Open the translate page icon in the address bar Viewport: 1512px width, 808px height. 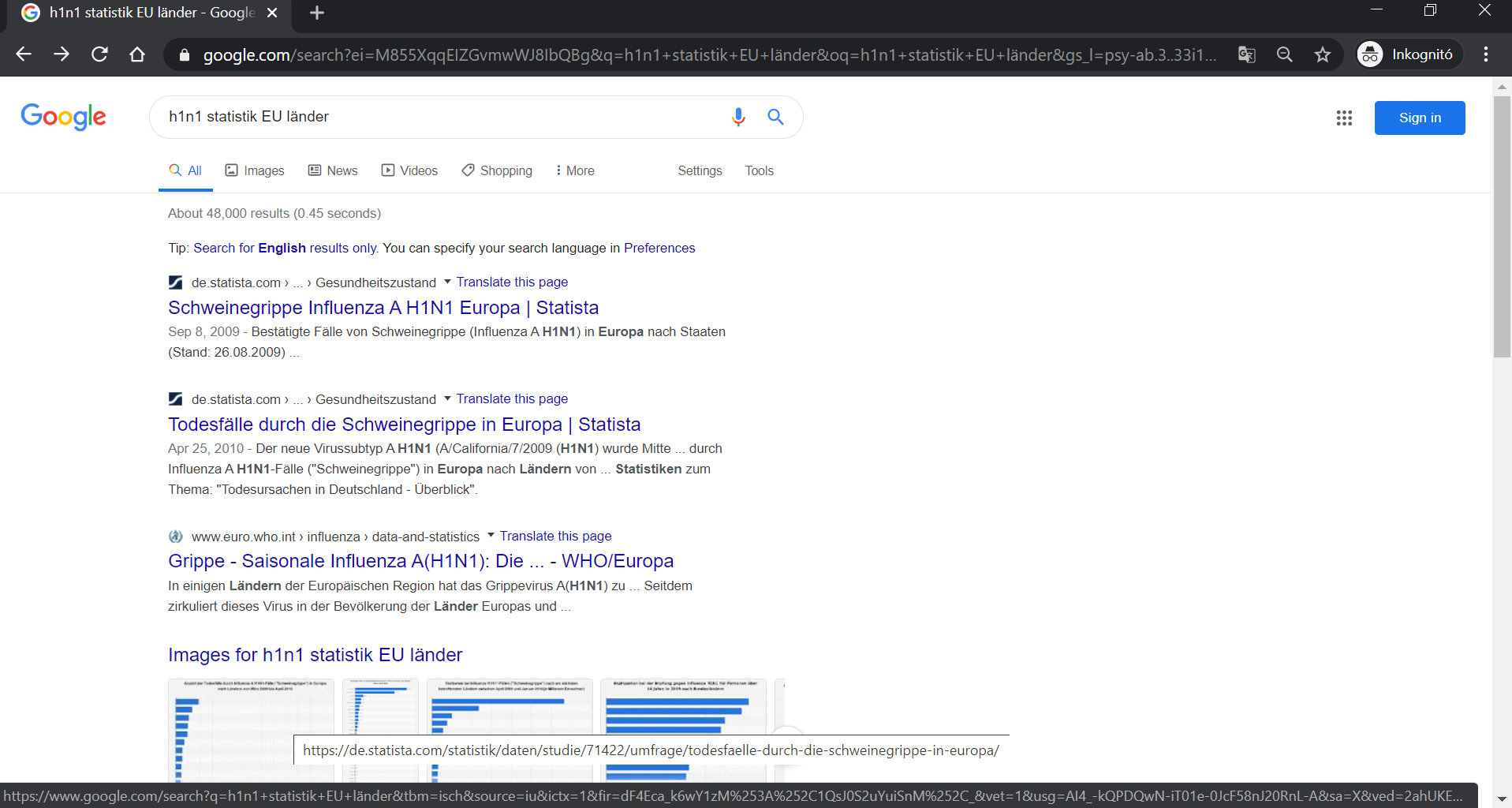coord(1247,54)
